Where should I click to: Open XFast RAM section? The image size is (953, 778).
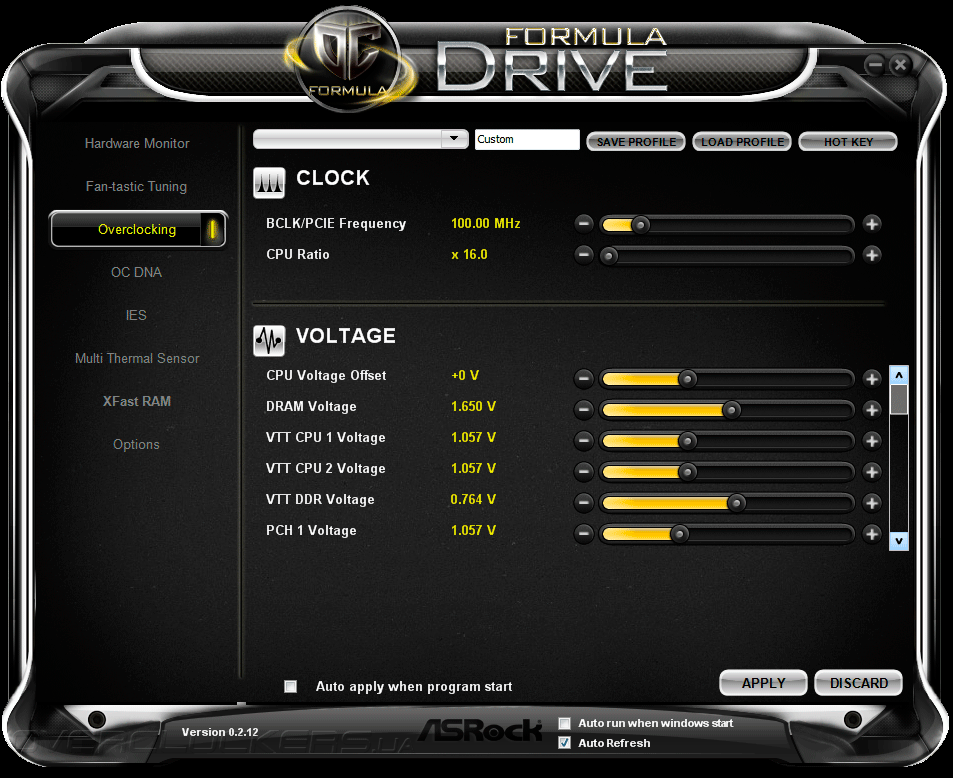pyautogui.click(x=137, y=401)
